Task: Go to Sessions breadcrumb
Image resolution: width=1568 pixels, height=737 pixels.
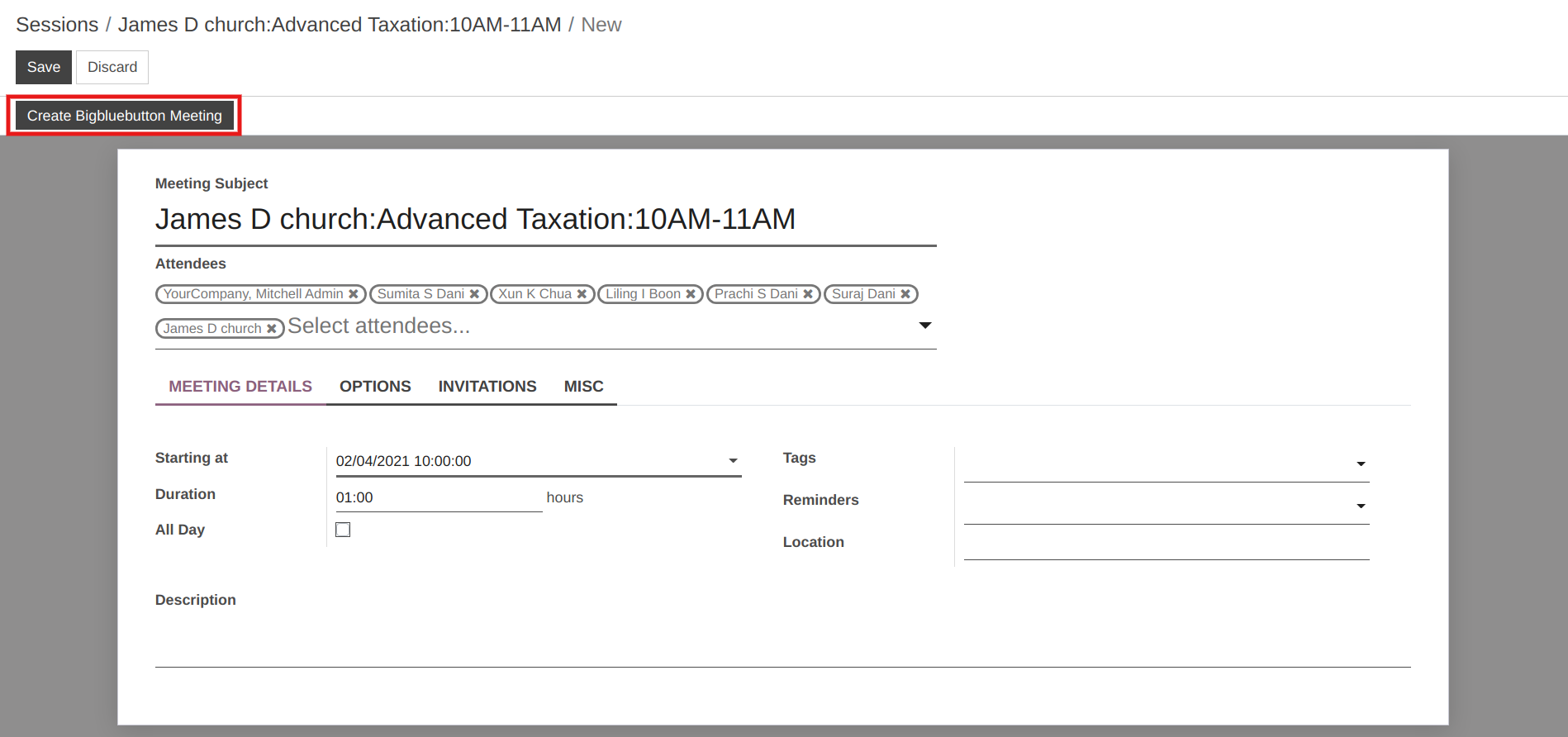Action: [57, 25]
